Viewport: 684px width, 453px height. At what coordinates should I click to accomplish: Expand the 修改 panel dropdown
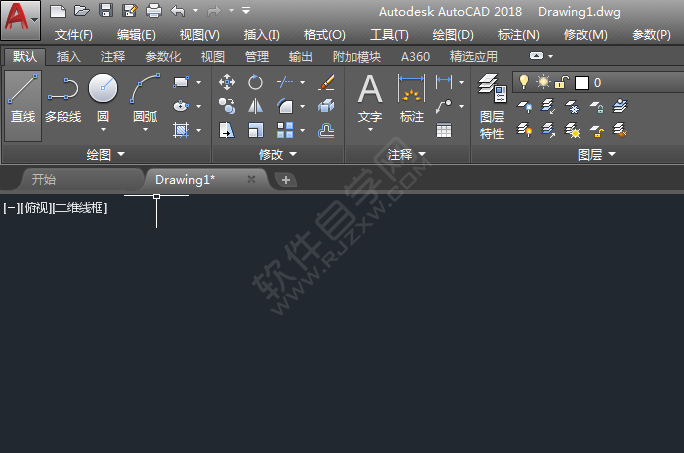tap(277, 154)
